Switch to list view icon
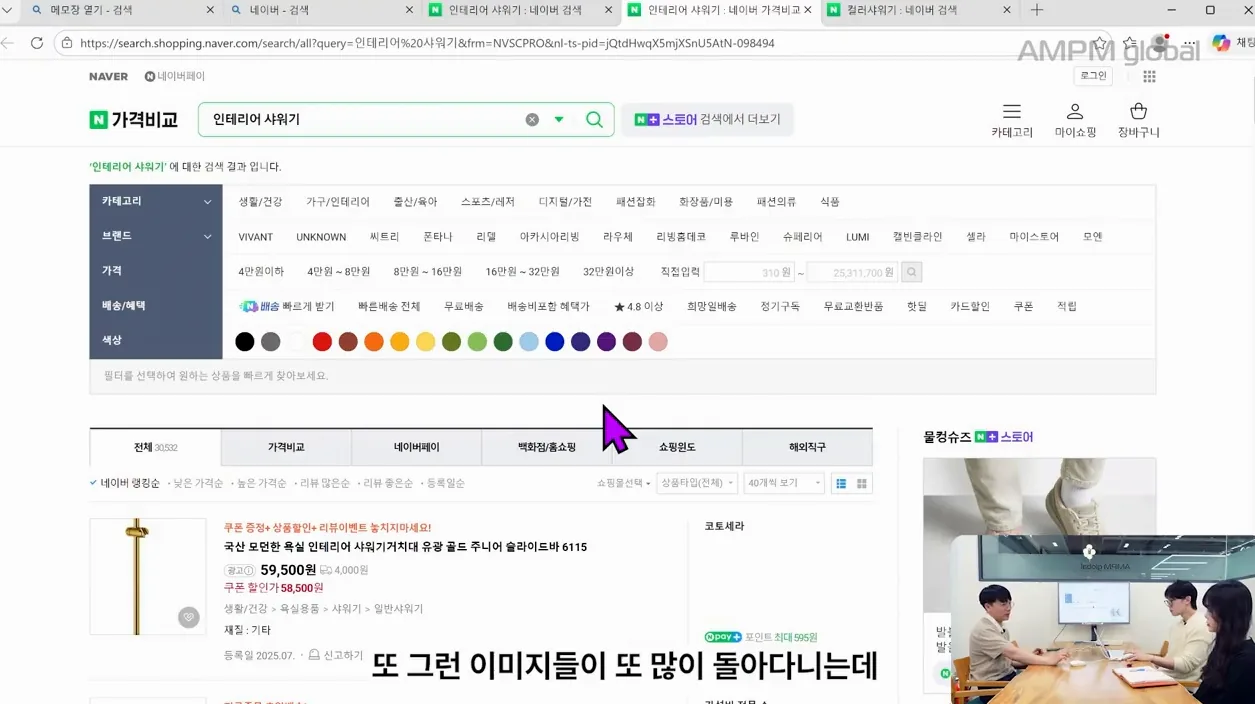The height and width of the screenshot is (704, 1255). click(x=841, y=484)
